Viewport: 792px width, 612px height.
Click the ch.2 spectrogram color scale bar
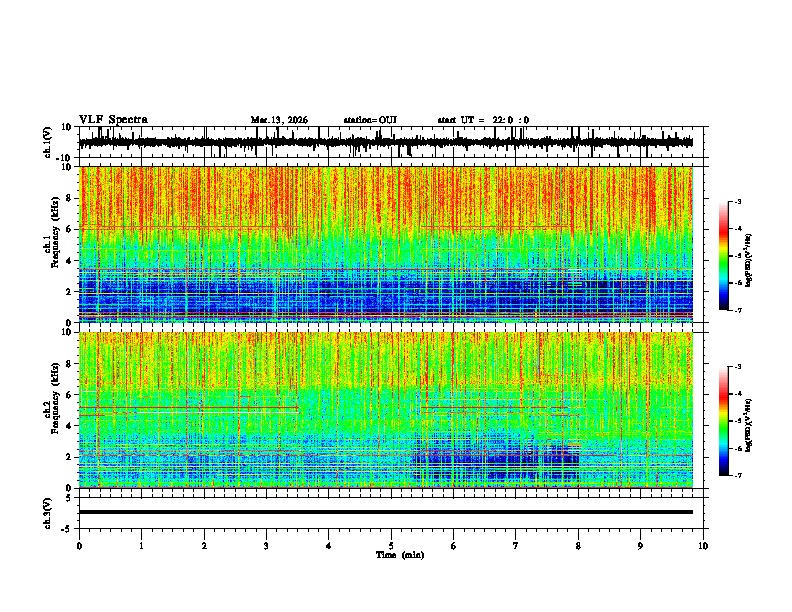(723, 421)
